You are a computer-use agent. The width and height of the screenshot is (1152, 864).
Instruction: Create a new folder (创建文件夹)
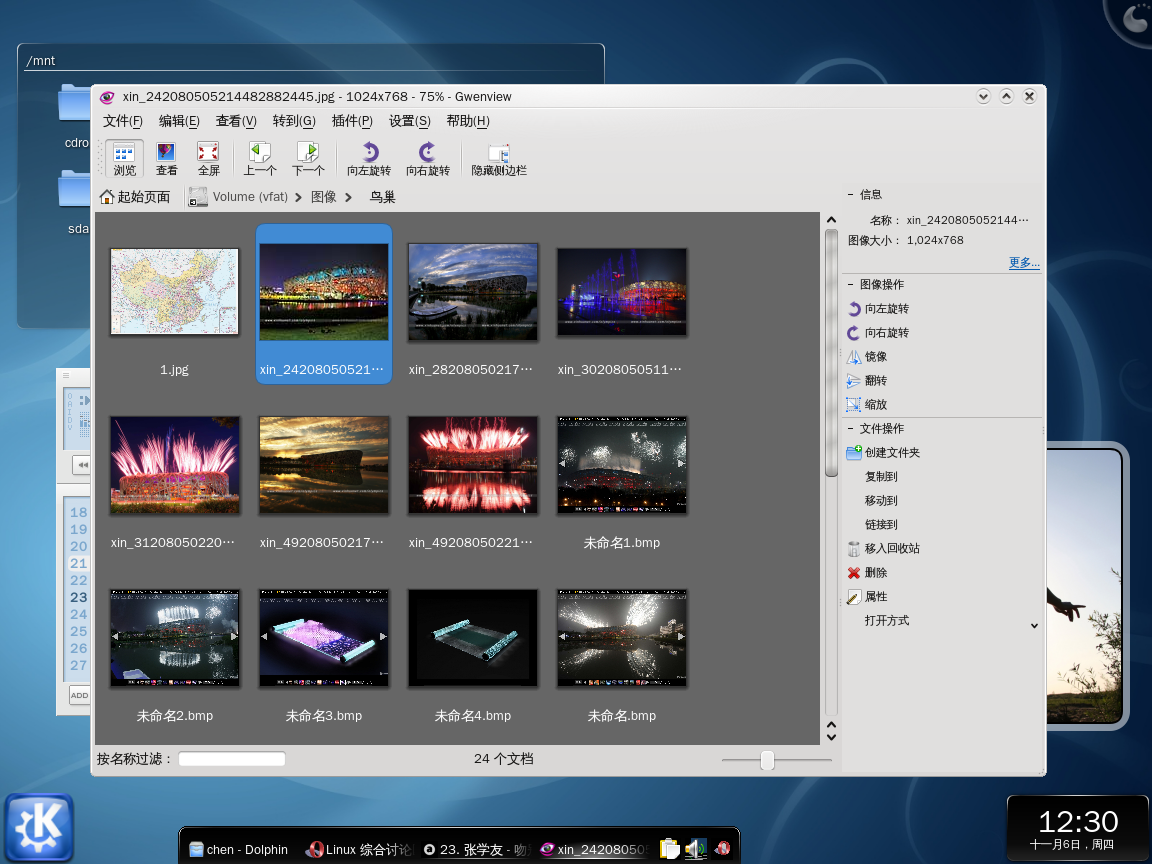pyautogui.click(x=883, y=453)
